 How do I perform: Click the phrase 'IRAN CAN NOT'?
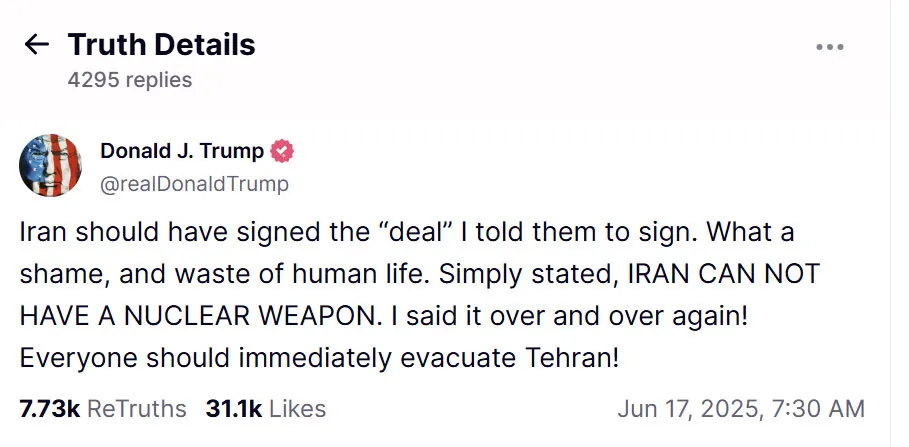724,274
